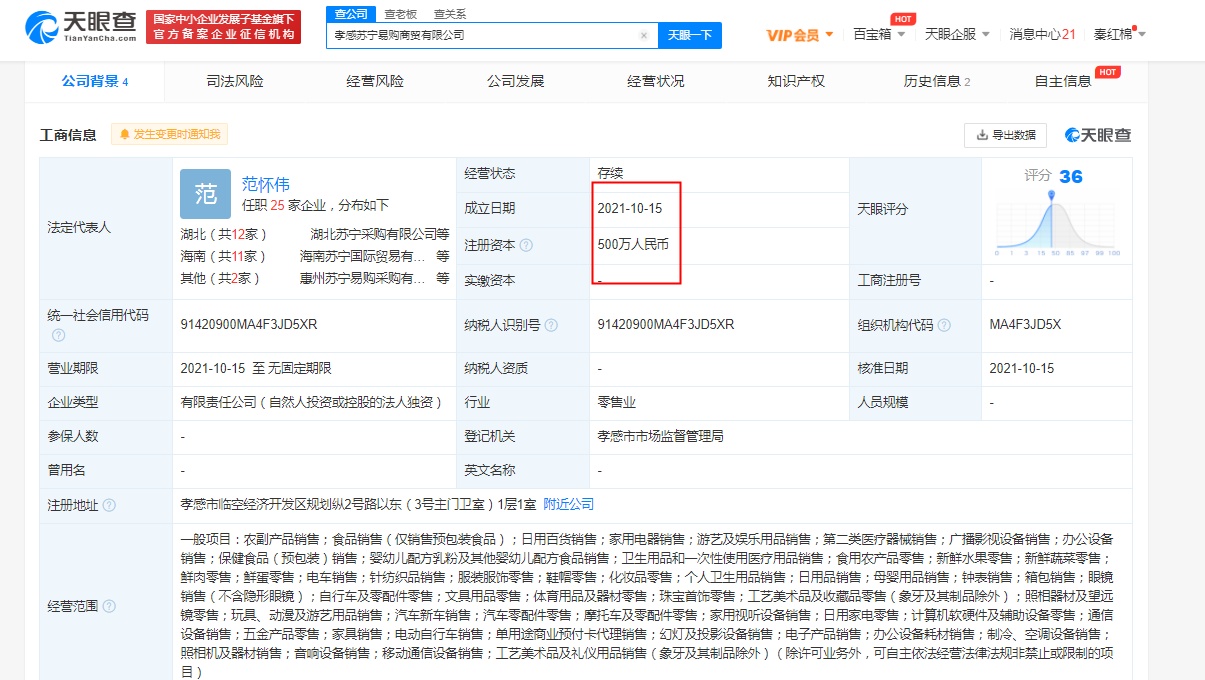Open the 秦红棉 account menu

coord(1119,34)
